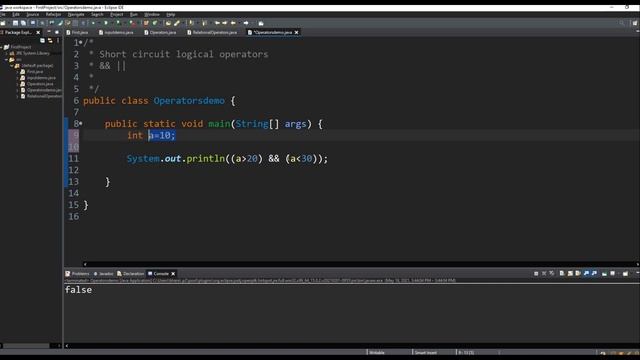This screenshot has width=640, height=360.
Task: Expand Operatorsdemo.java in Package Explorer
Action: [x=18, y=90]
